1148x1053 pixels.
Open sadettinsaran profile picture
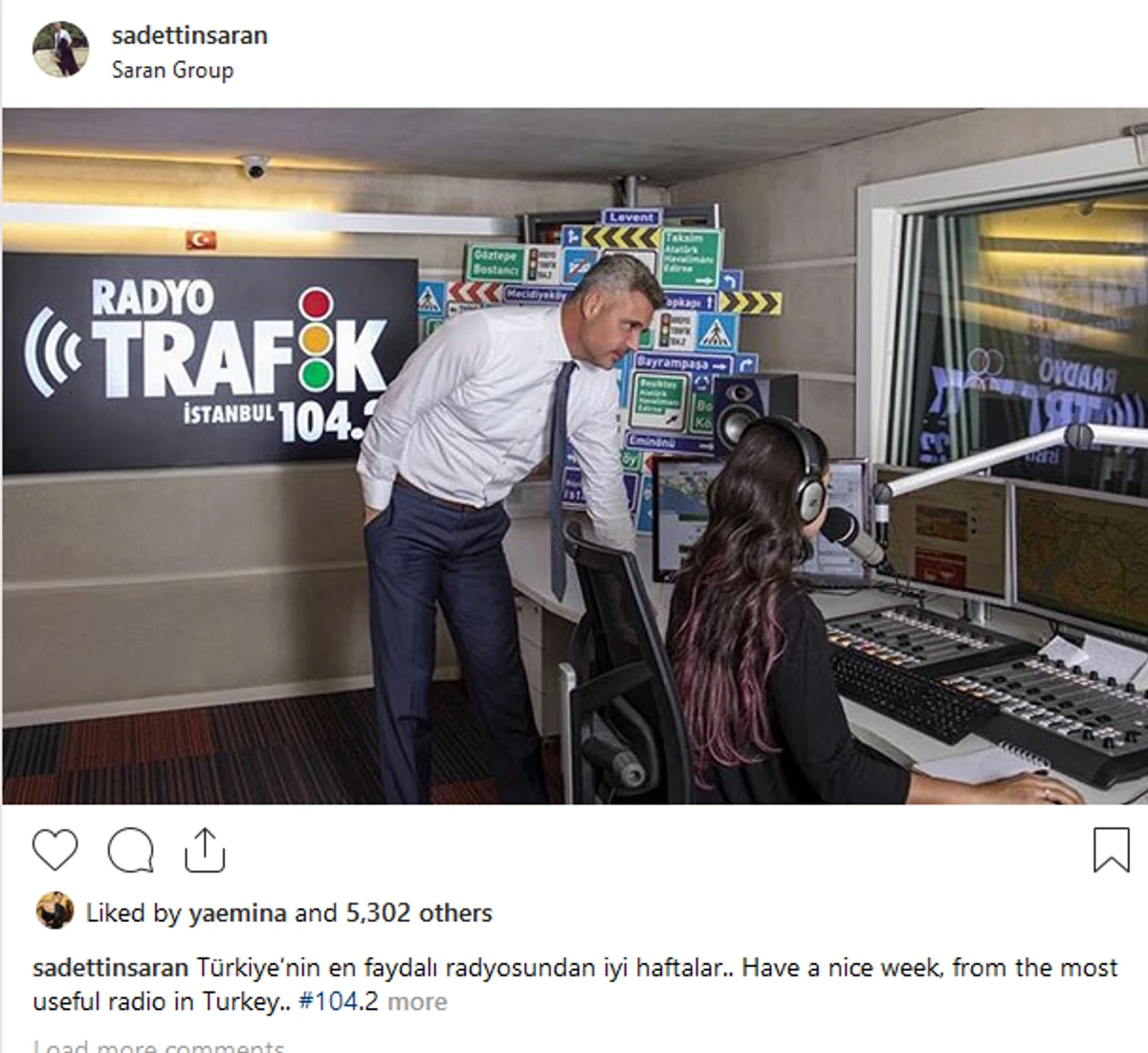click(60, 50)
